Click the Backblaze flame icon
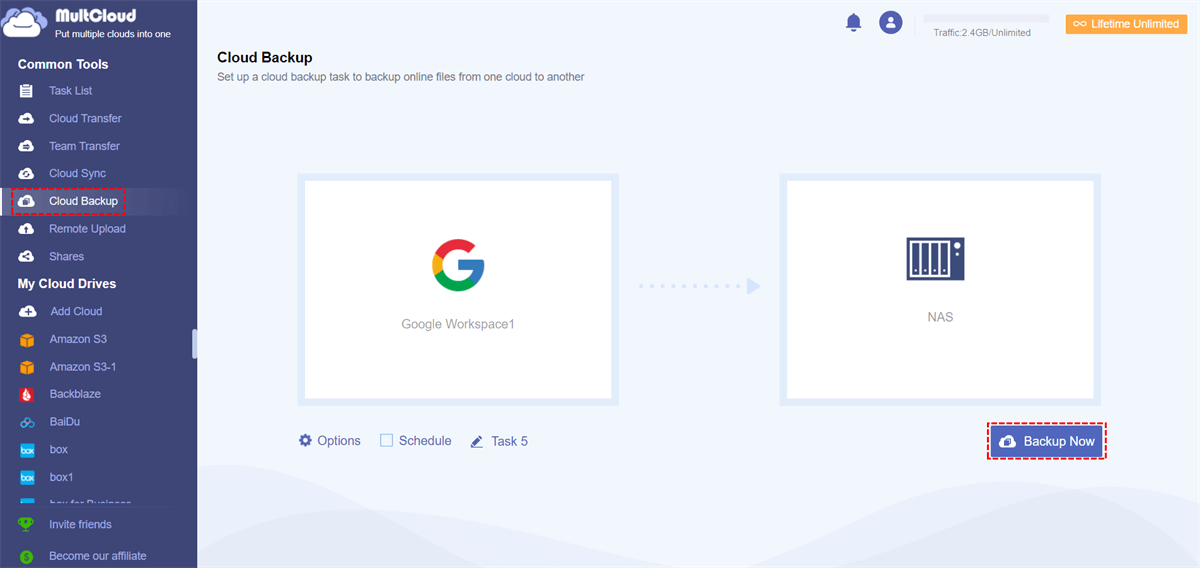Image resolution: width=1200 pixels, height=568 pixels. (x=27, y=394)
